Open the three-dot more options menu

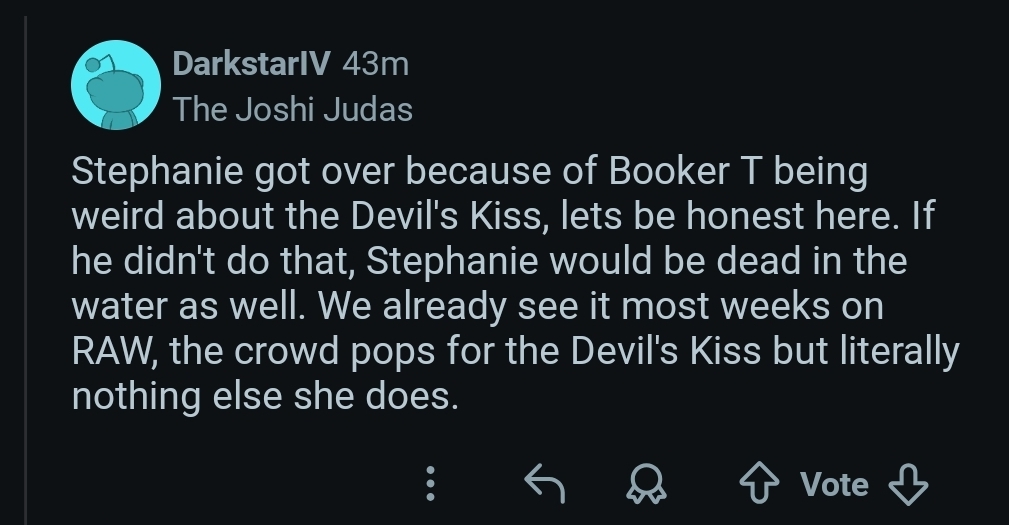pyautogui.click(x=430, y=483)
